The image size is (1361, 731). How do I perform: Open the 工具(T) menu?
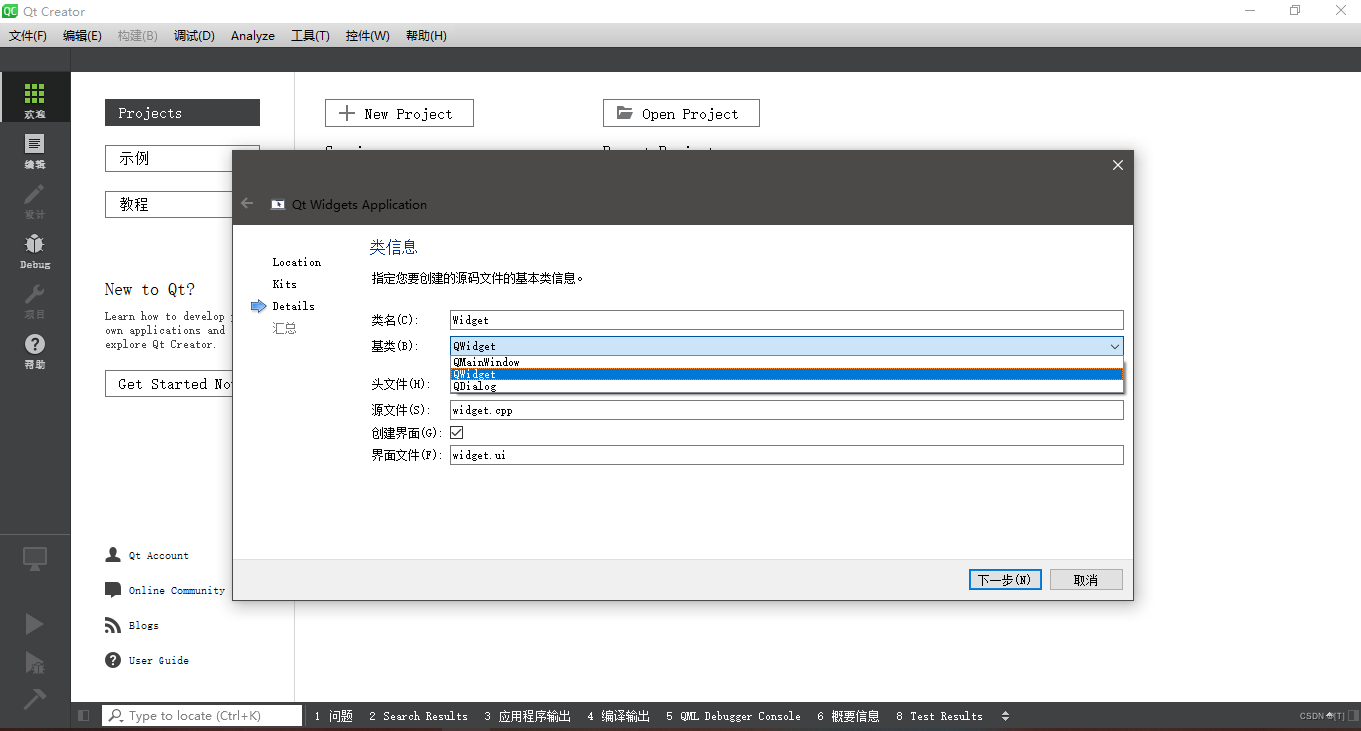pyautogui.click(x=310, y=35)
